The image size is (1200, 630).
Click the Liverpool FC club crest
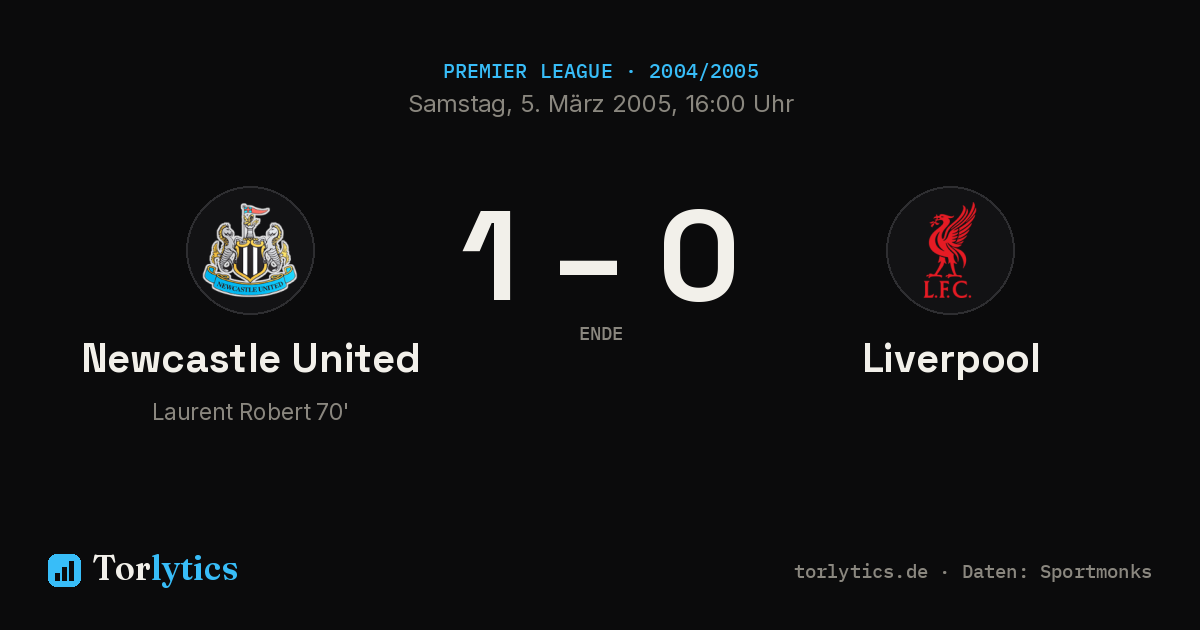click(x=950, y=250)
